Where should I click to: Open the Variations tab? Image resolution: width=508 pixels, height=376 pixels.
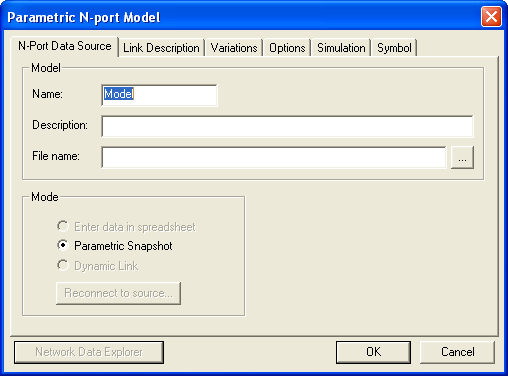[x=234, y=48]
